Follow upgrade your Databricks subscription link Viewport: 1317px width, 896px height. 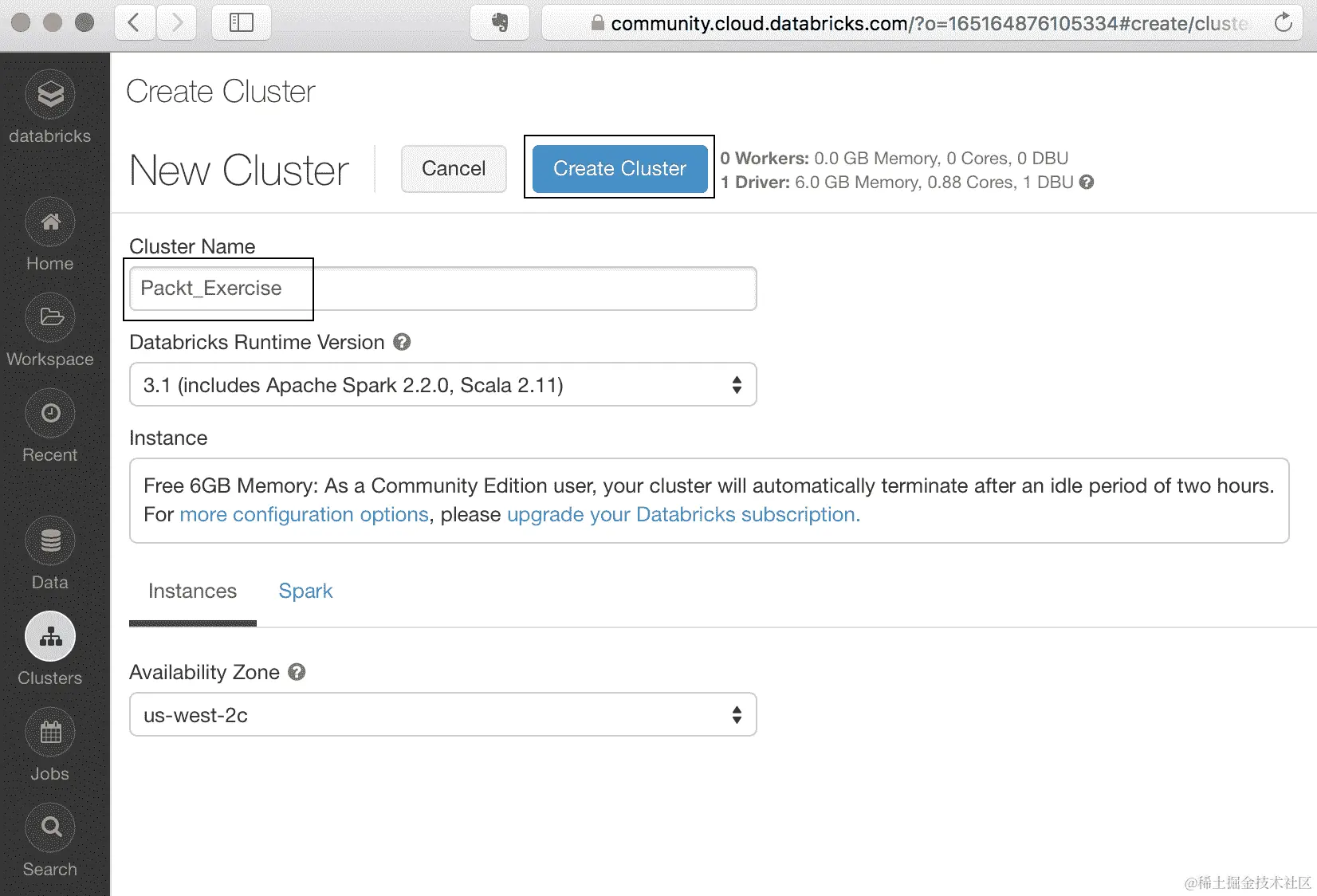683,515
